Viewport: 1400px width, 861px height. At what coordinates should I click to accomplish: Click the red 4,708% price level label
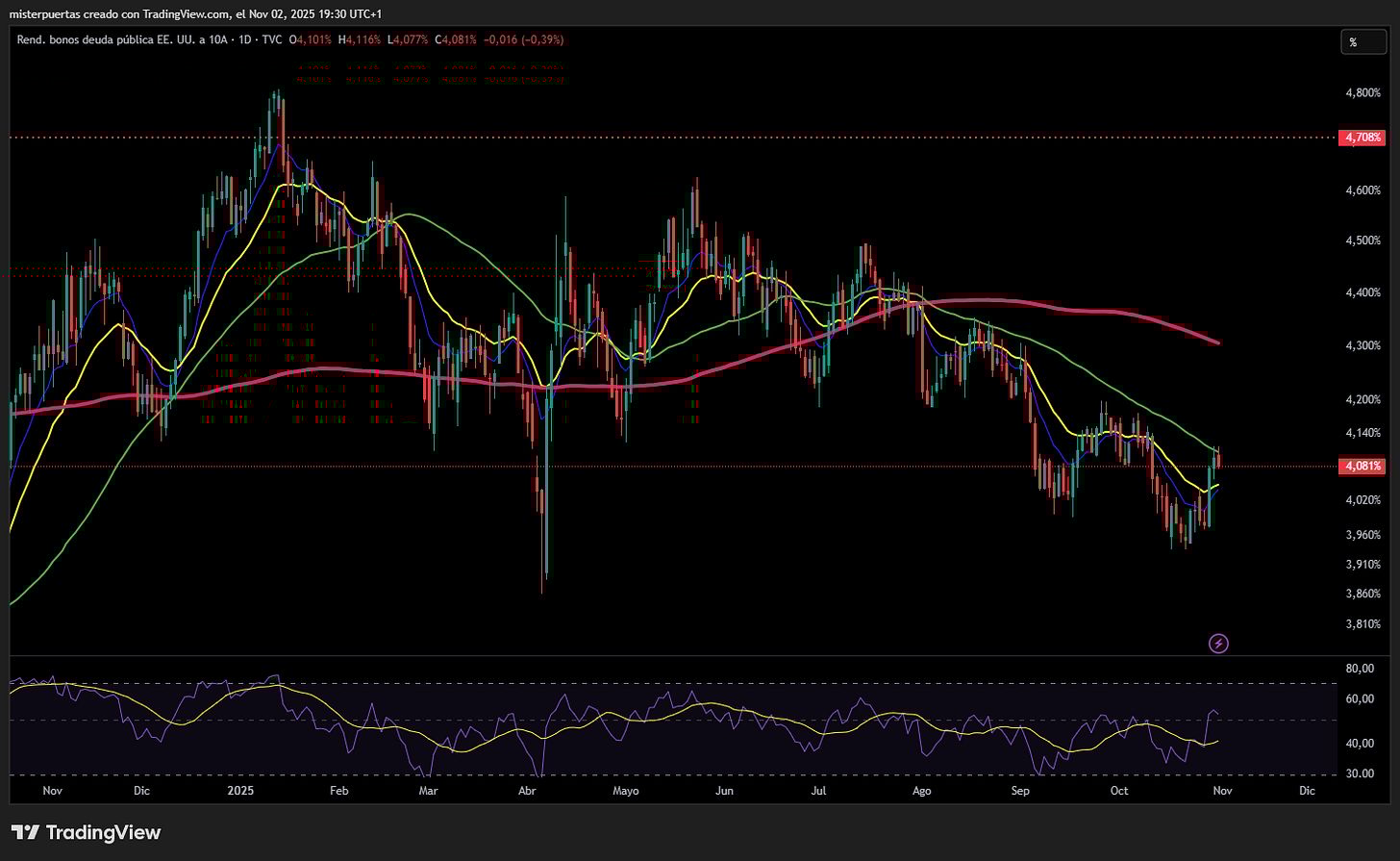1361,138
